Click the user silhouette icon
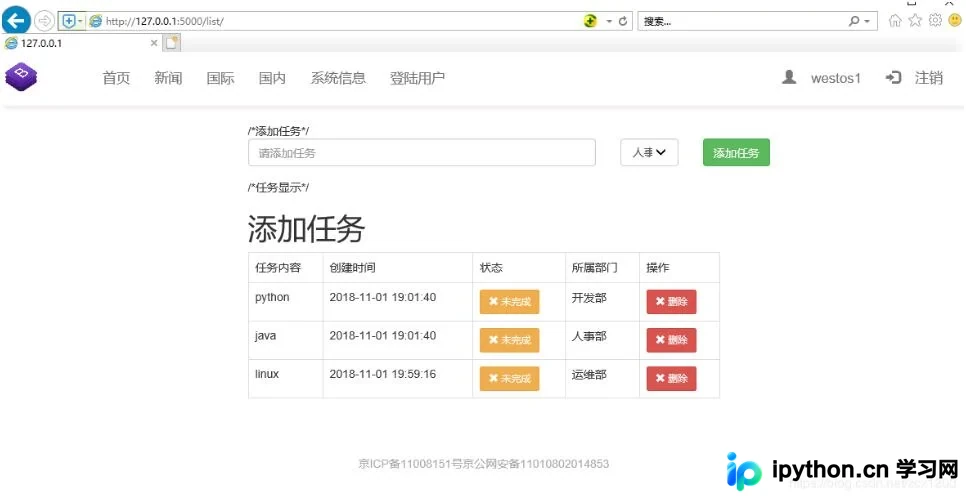The image size is (966, 500). click(789, 78)
